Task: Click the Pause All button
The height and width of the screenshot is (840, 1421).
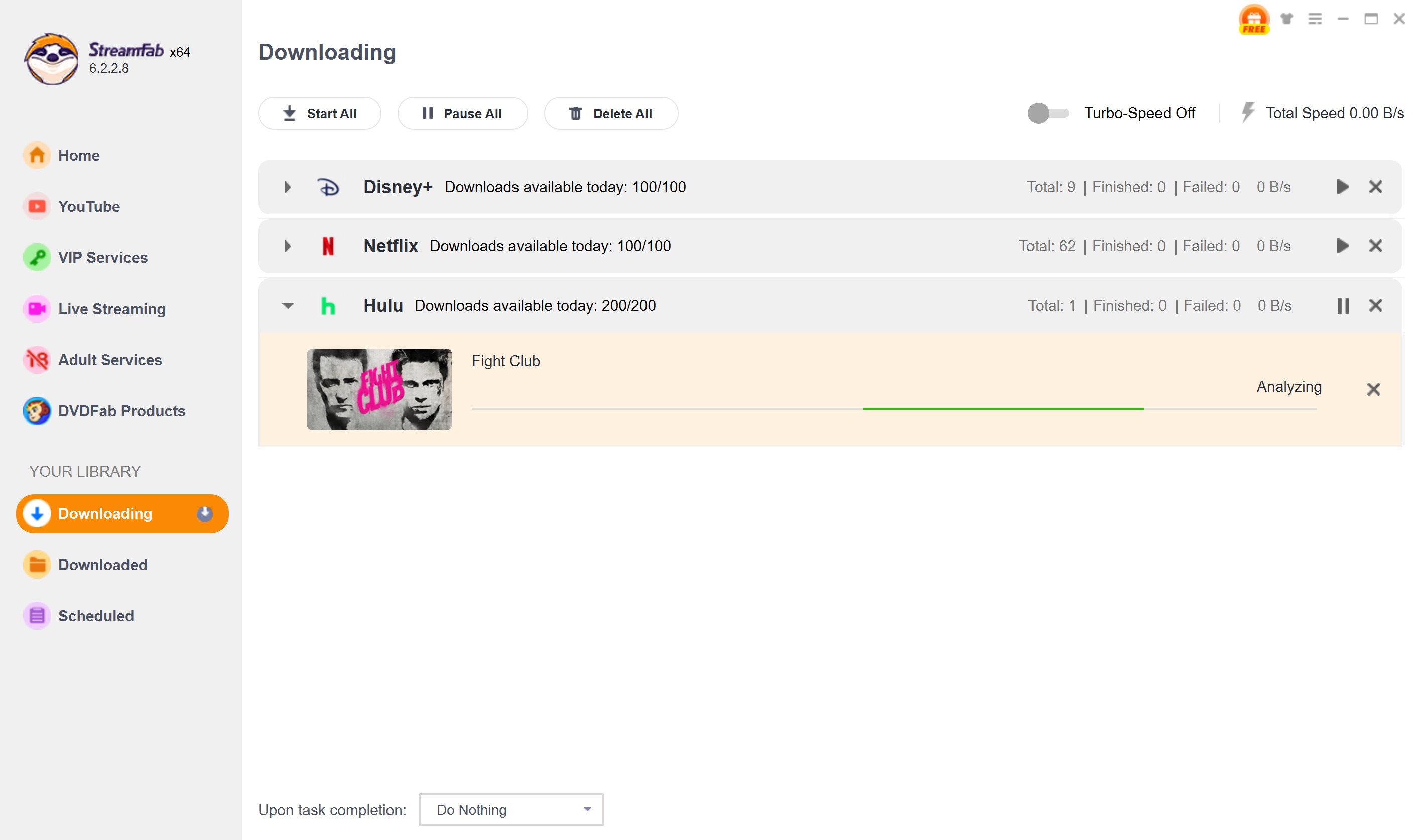Action: click(462, 113)
